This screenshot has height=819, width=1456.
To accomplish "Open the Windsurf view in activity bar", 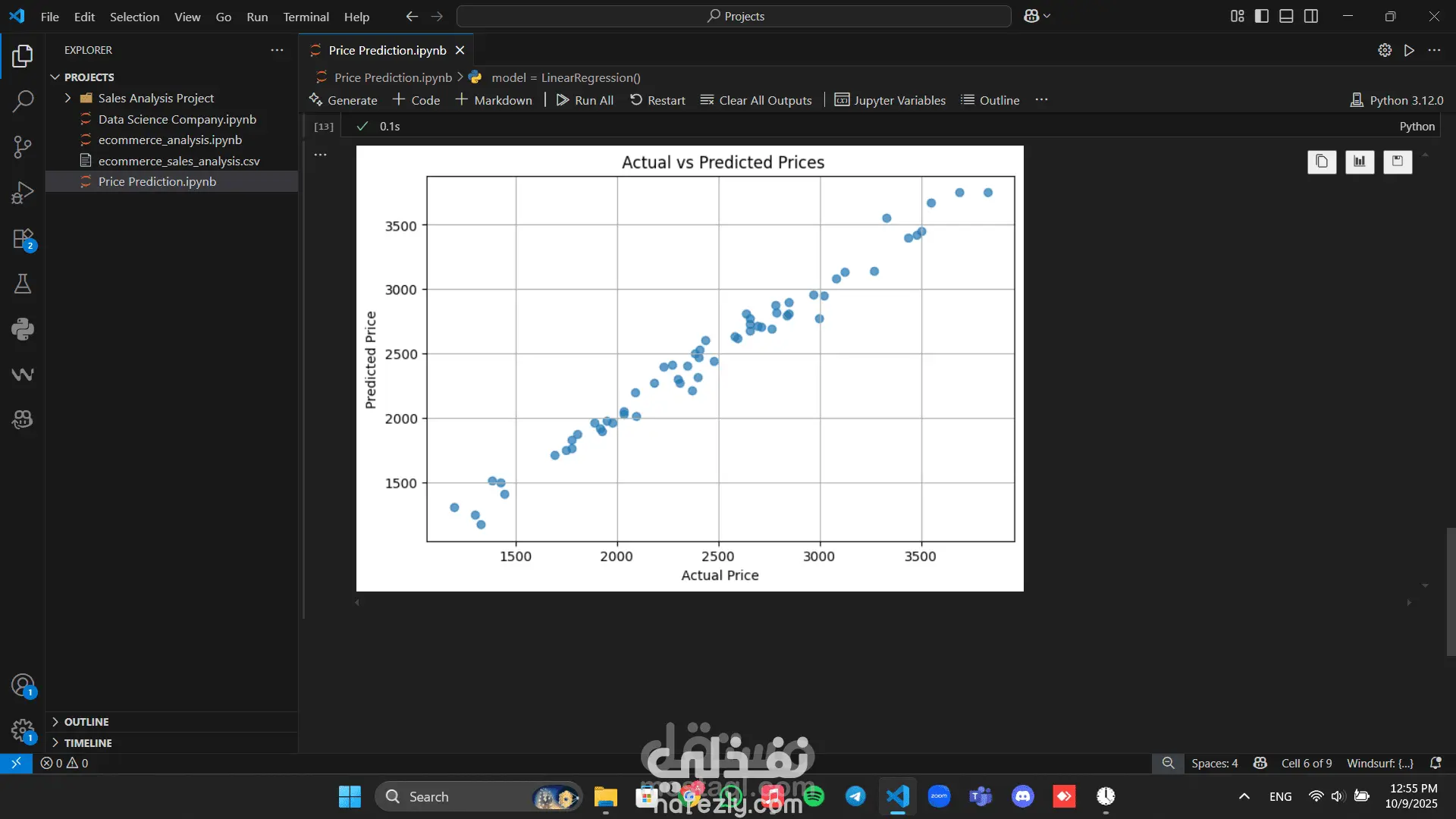I will [x=23, y=375].
